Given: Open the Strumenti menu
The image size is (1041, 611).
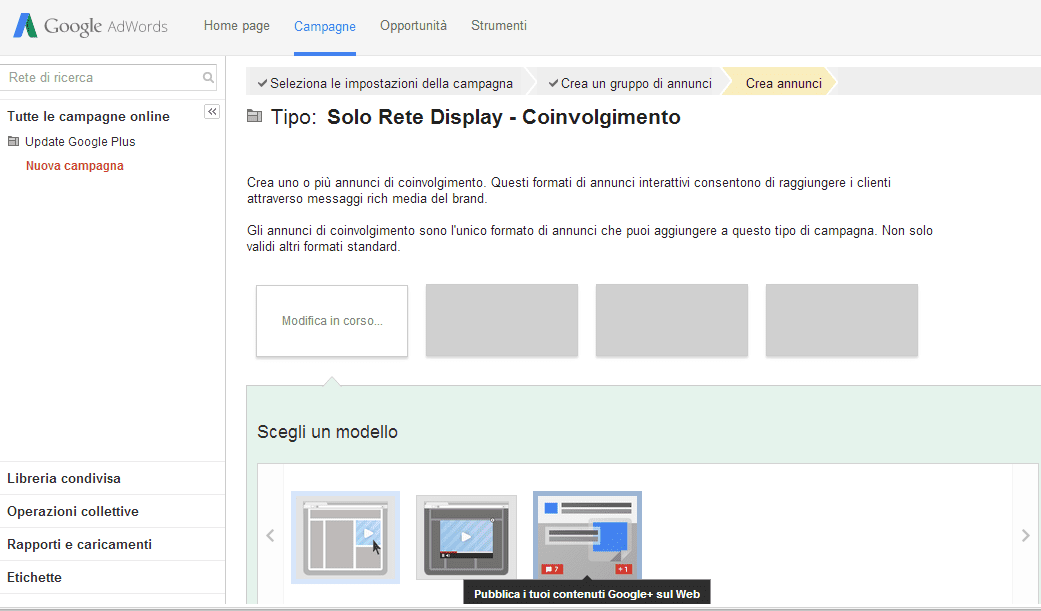Looking at the screenshot, I should click(x=498, y=26).
